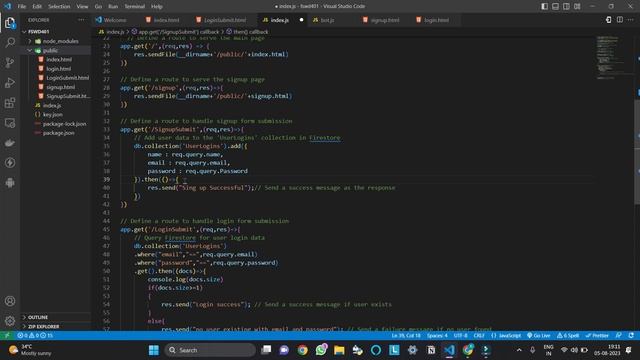
Task: Open editor more actions ellipsis
Action: click(x=631, y=20)
